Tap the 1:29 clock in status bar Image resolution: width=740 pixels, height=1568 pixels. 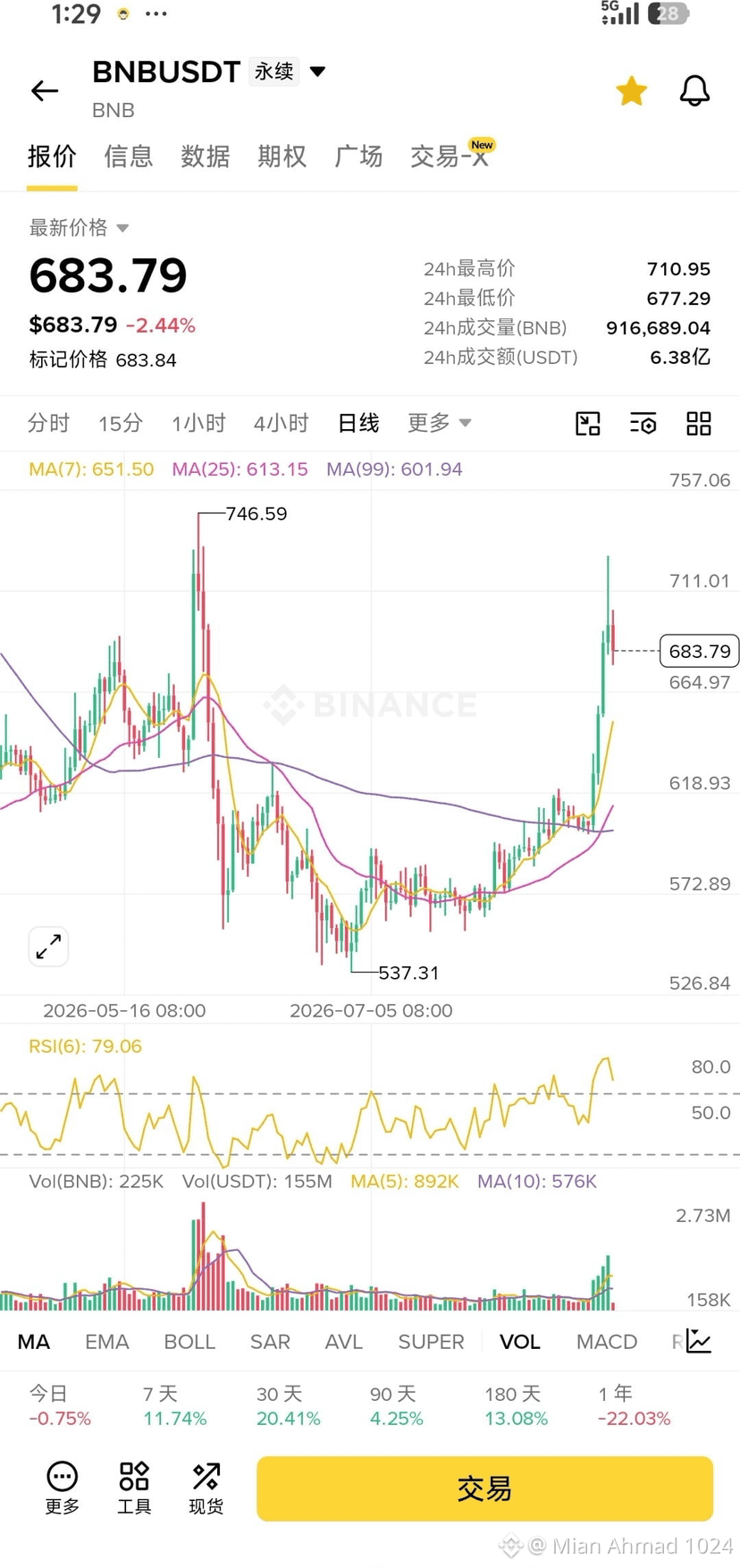76,13
